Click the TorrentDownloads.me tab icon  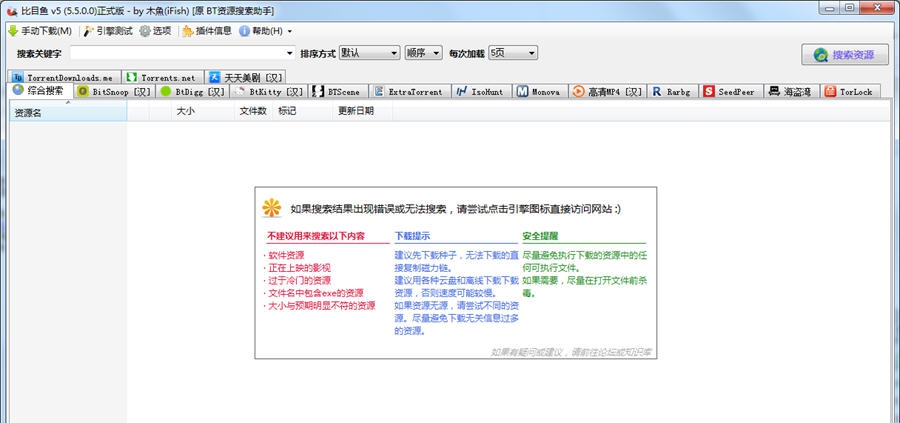pos(18,77)
